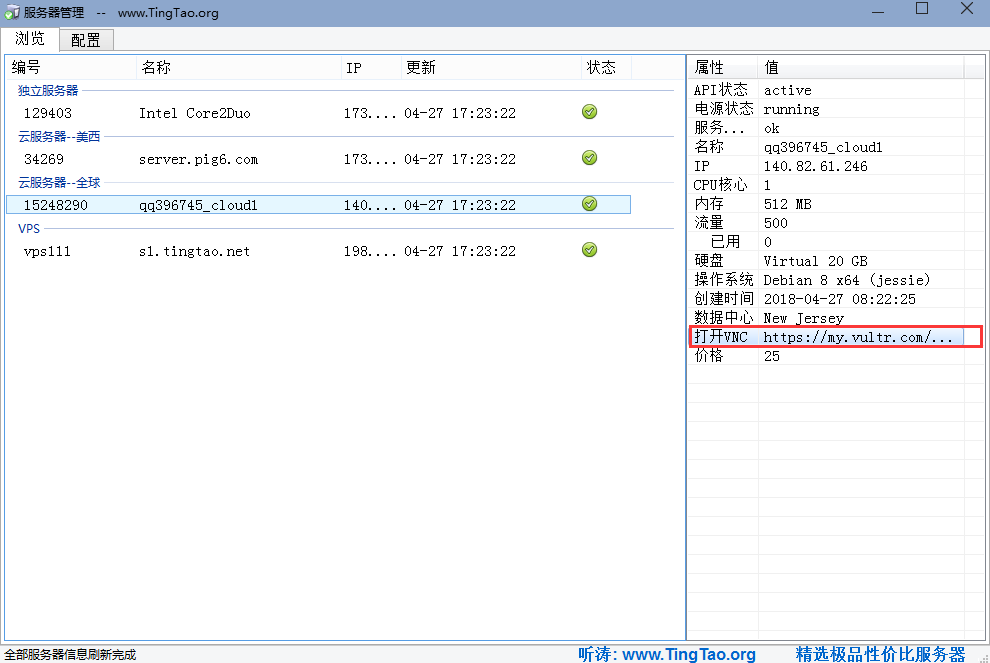
Task: Click the green status icon for server.pig6.com
Action: pyautogui.click(x=589, y=158)
